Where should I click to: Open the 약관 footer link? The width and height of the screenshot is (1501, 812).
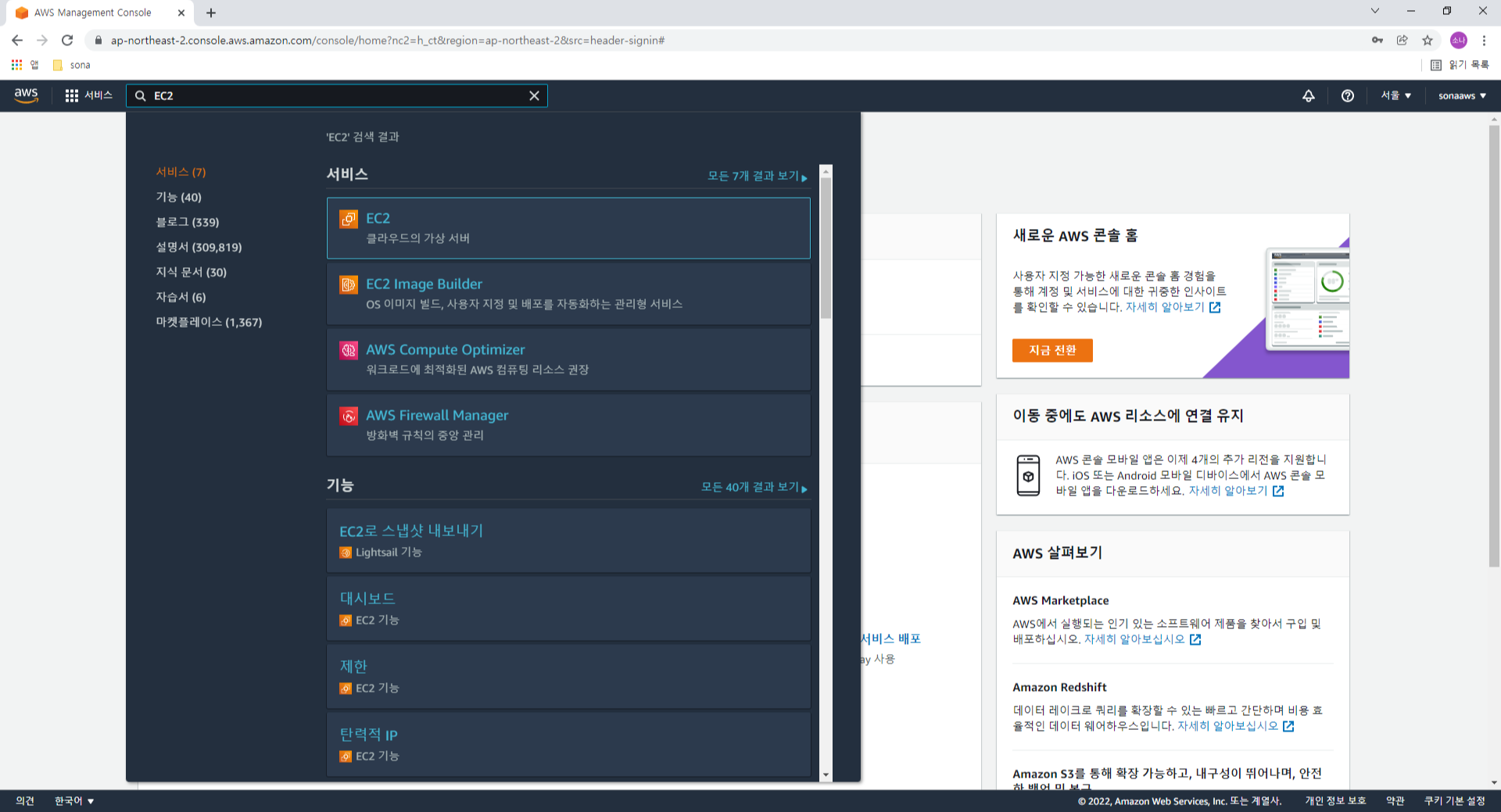(1395, 801)
